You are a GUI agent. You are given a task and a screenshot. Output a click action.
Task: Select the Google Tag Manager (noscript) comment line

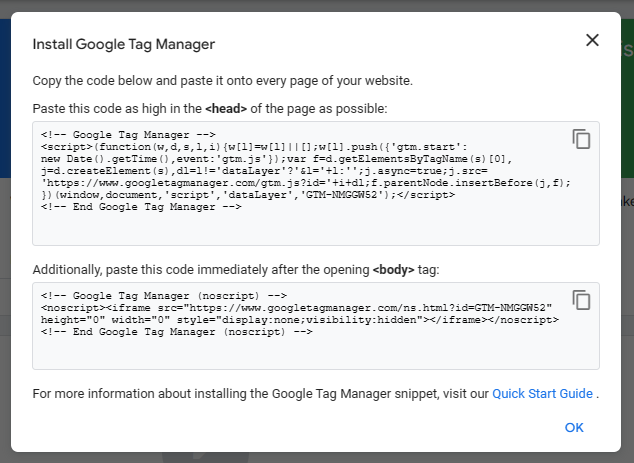[164, 295]
